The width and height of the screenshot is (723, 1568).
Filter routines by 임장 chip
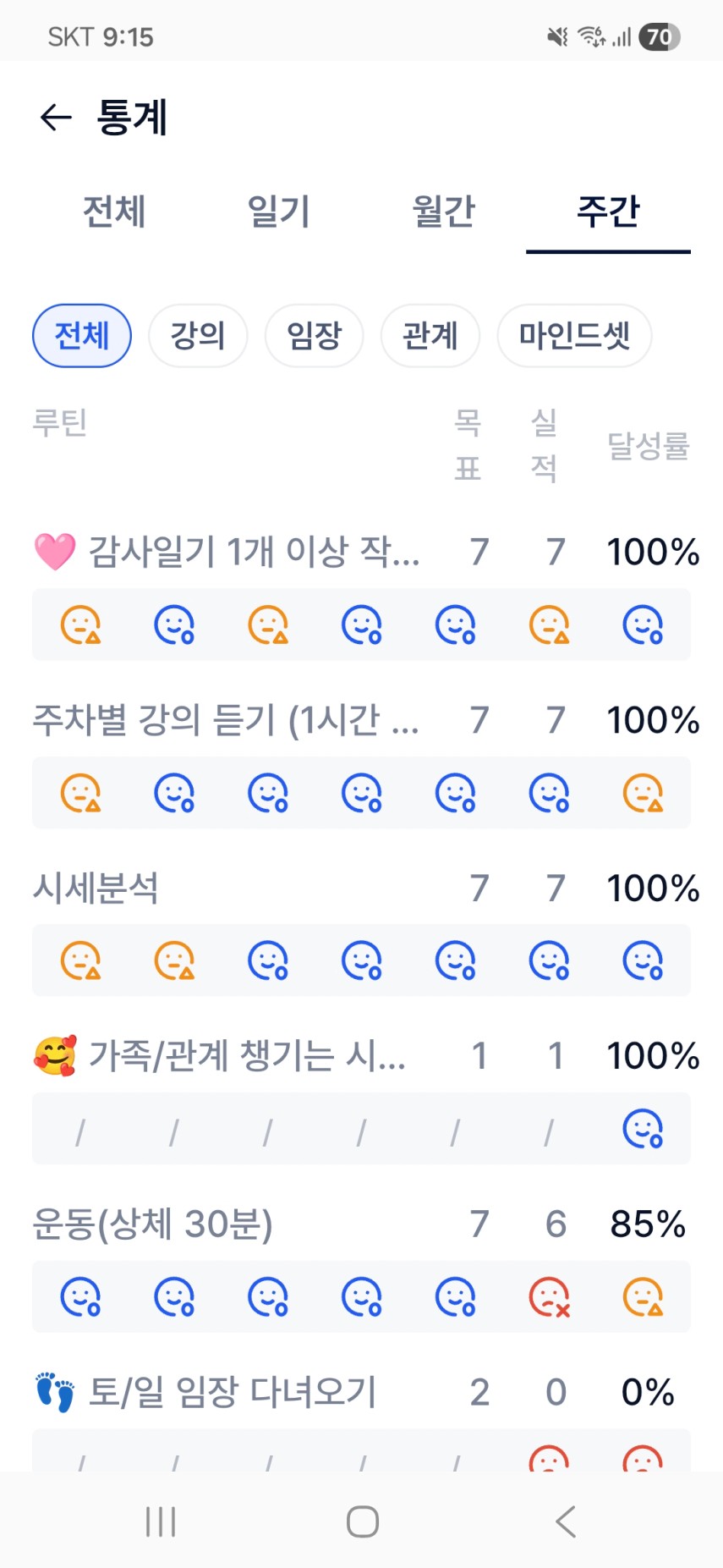coord(314,336)
